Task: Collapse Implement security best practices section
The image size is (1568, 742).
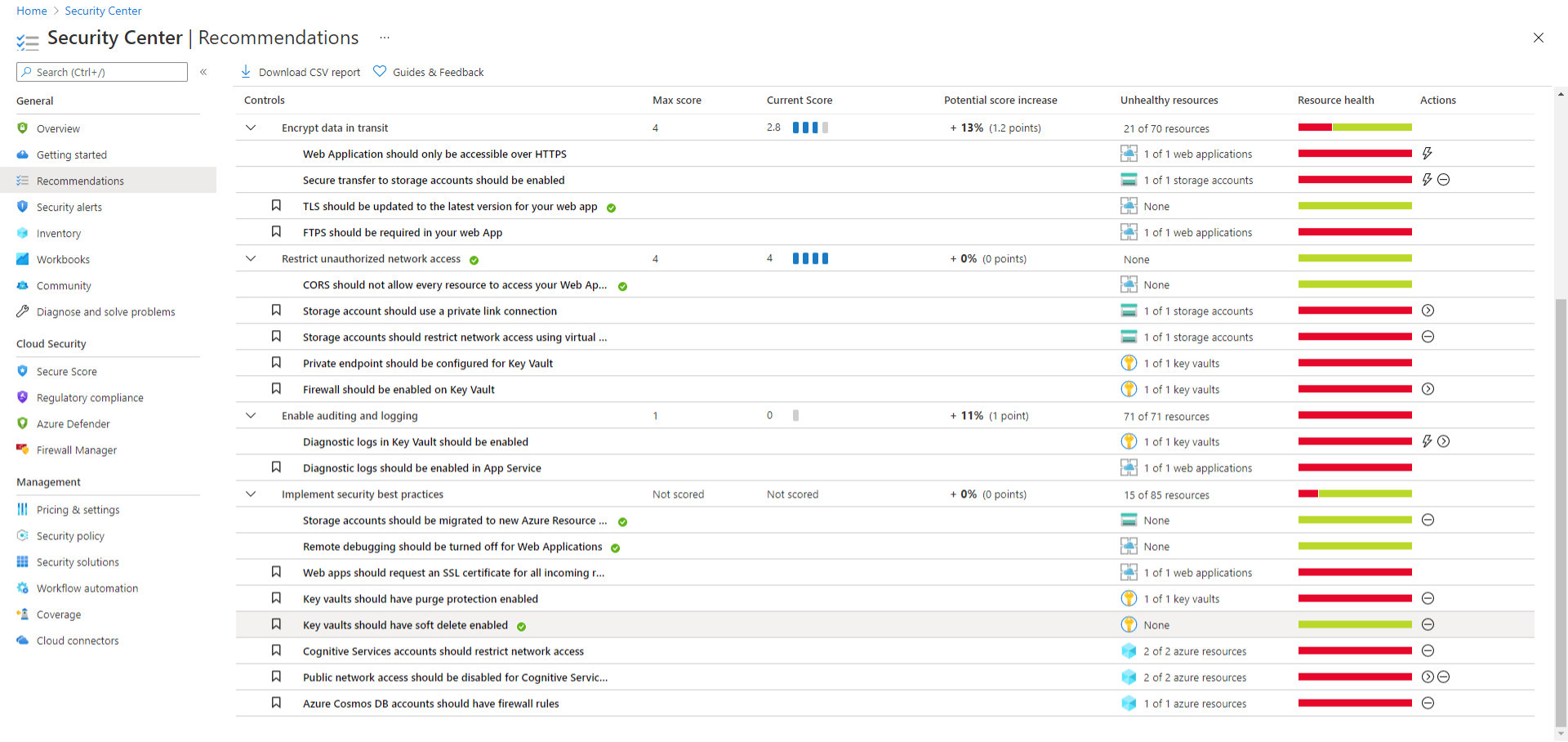Action: pyautogui.click(x=251, y=494)
